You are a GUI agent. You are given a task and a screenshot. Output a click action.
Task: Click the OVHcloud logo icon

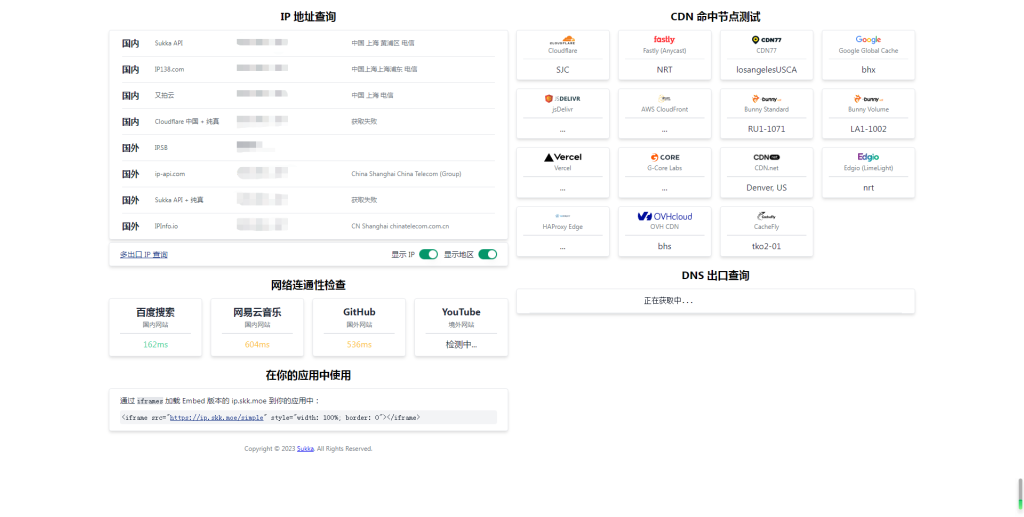point(664,216)
